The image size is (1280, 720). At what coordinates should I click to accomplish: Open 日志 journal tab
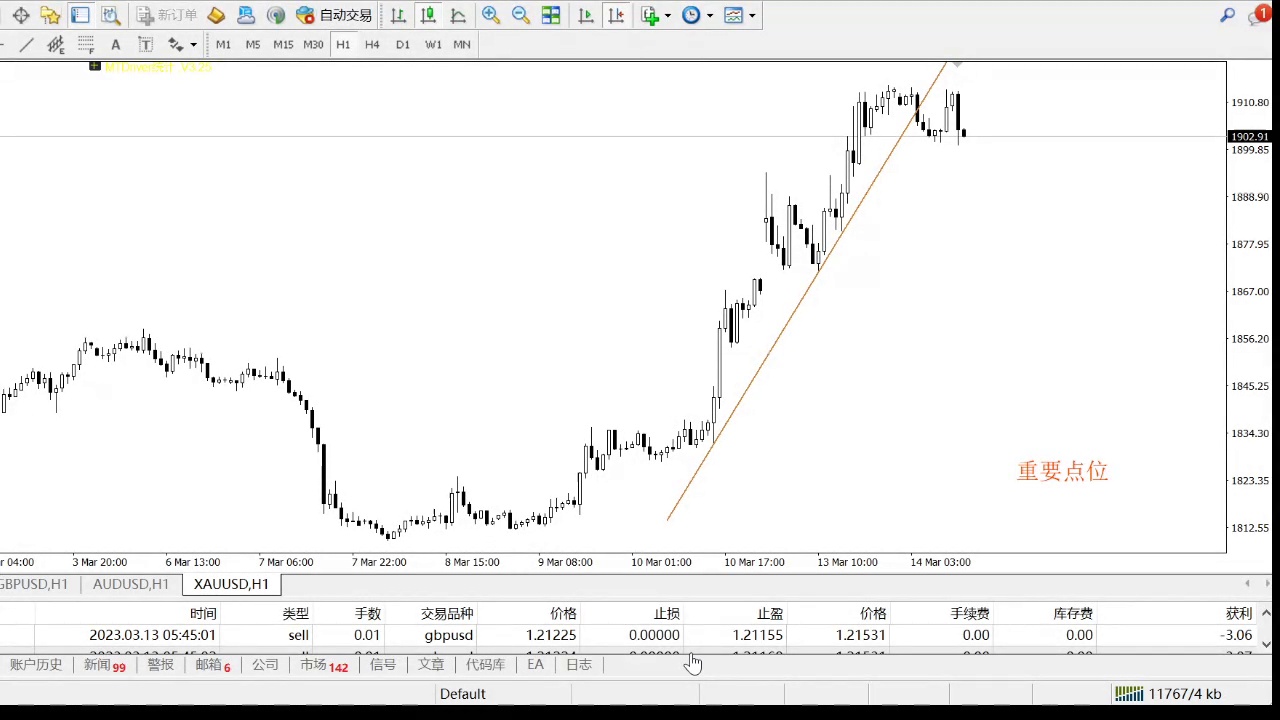579,665
